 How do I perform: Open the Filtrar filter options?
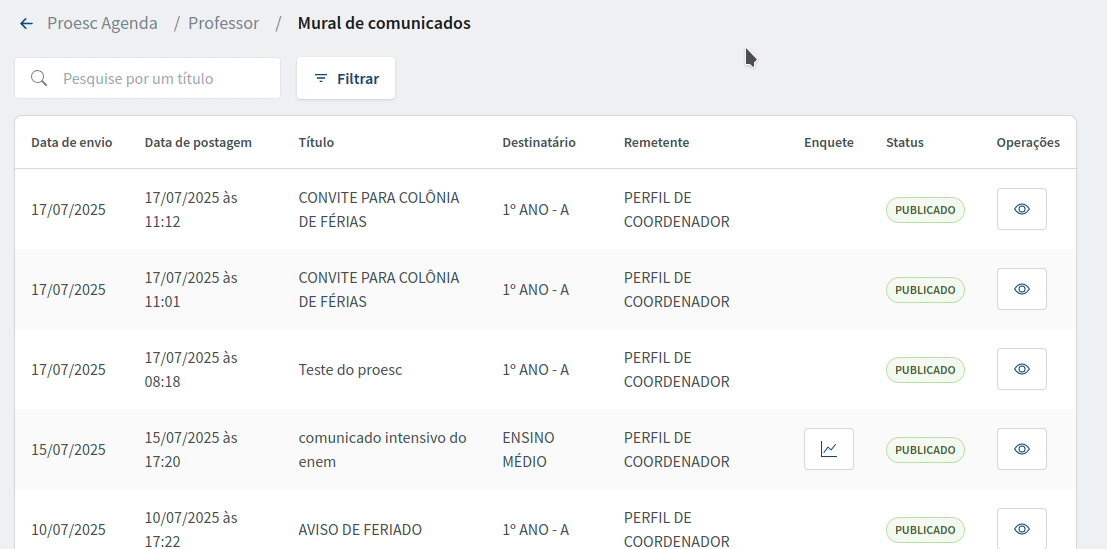pyautogui.click(x=346, y=78)
